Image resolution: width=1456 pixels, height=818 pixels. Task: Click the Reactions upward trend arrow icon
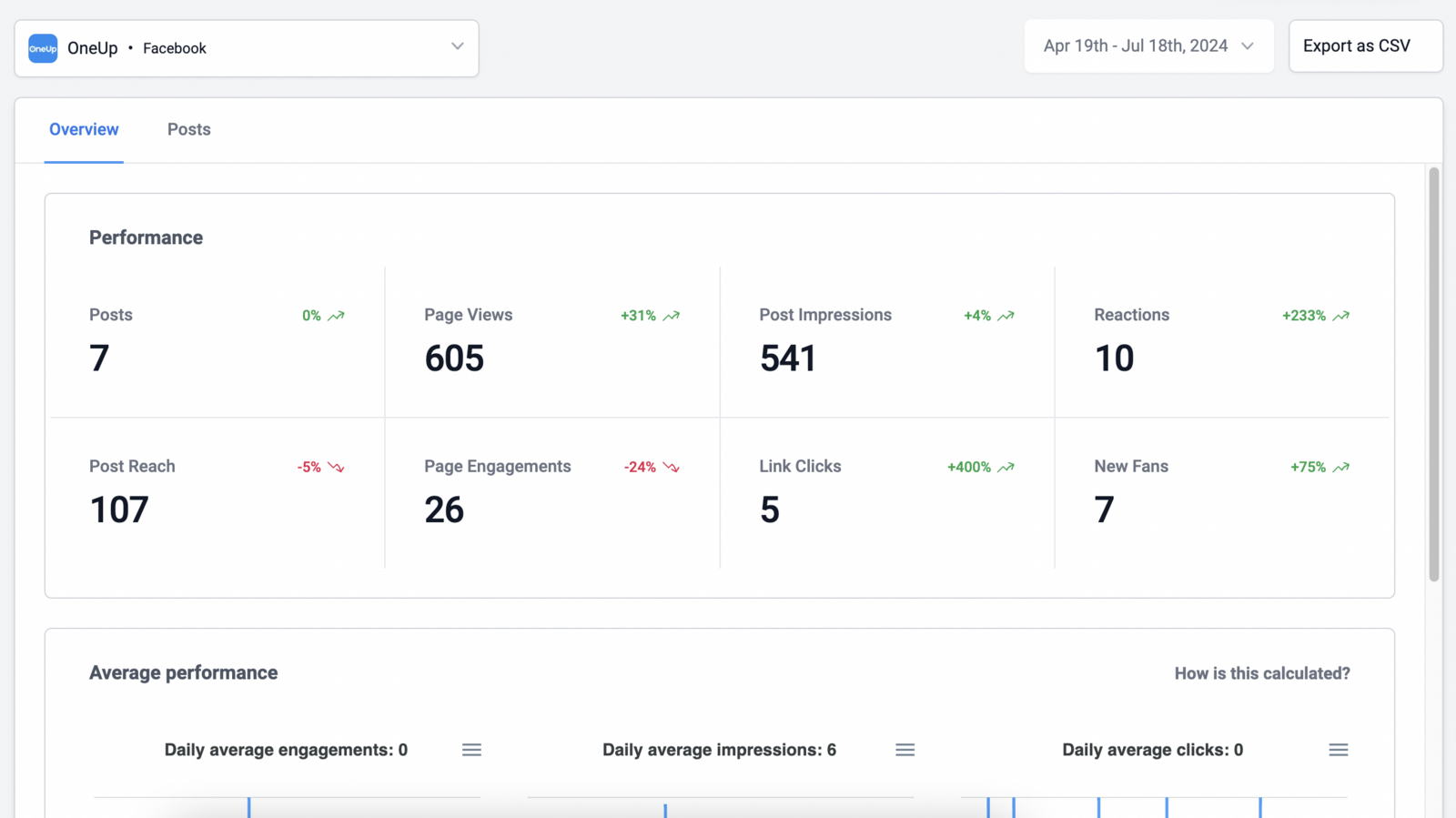pyautogui.click(x=1340, y=316)
